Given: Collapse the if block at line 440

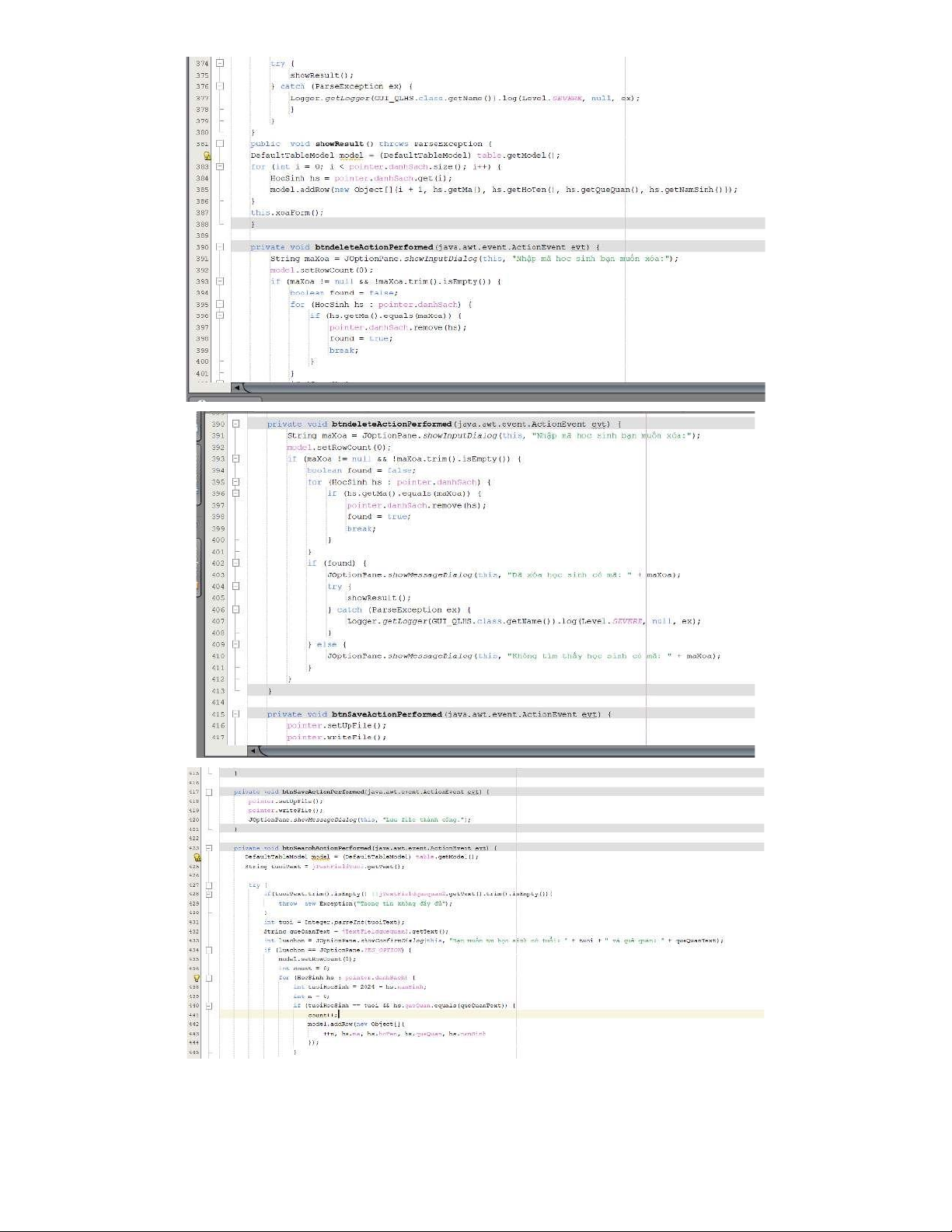Looking at the screenshot, I should click(x=209, y=1006).
